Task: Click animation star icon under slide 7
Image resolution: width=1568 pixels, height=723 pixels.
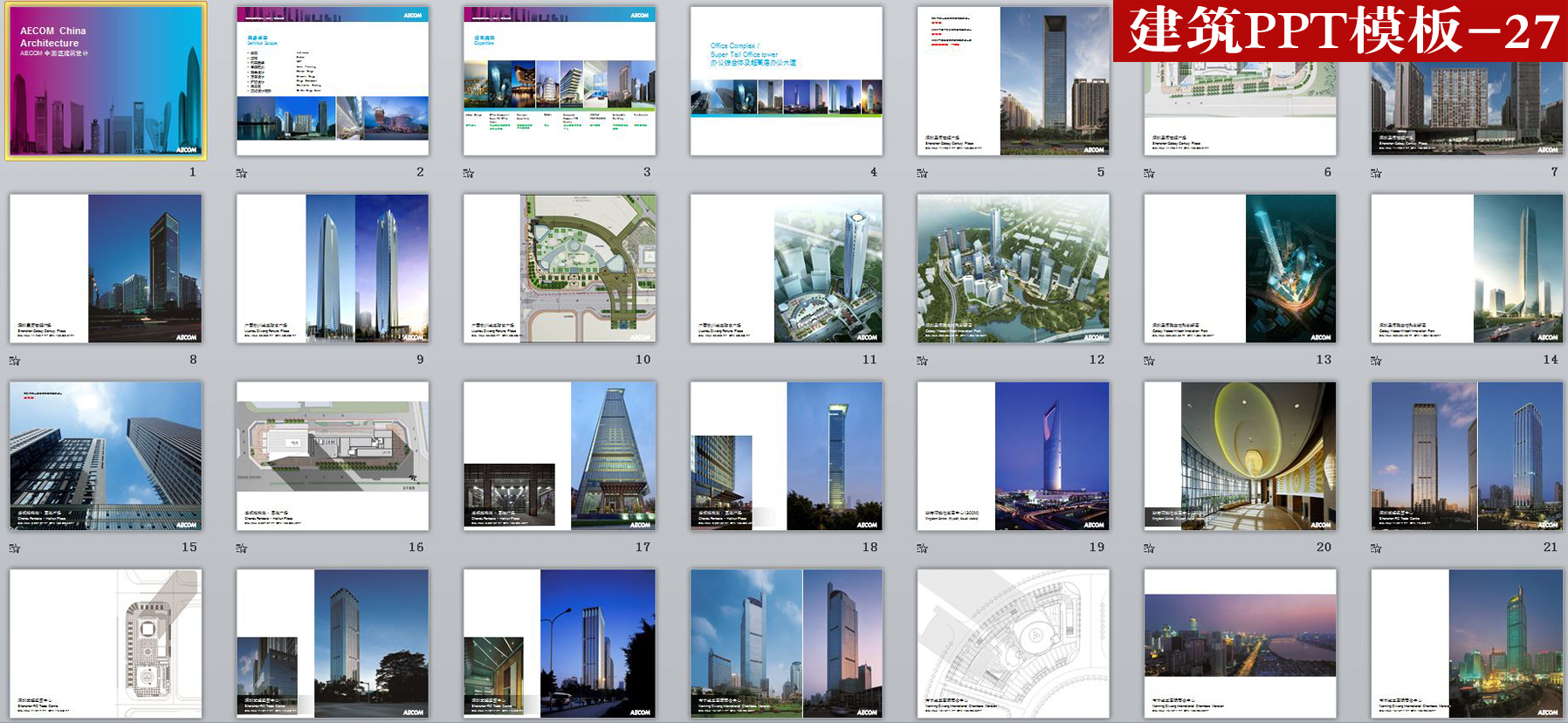Action: point(1377,173)
